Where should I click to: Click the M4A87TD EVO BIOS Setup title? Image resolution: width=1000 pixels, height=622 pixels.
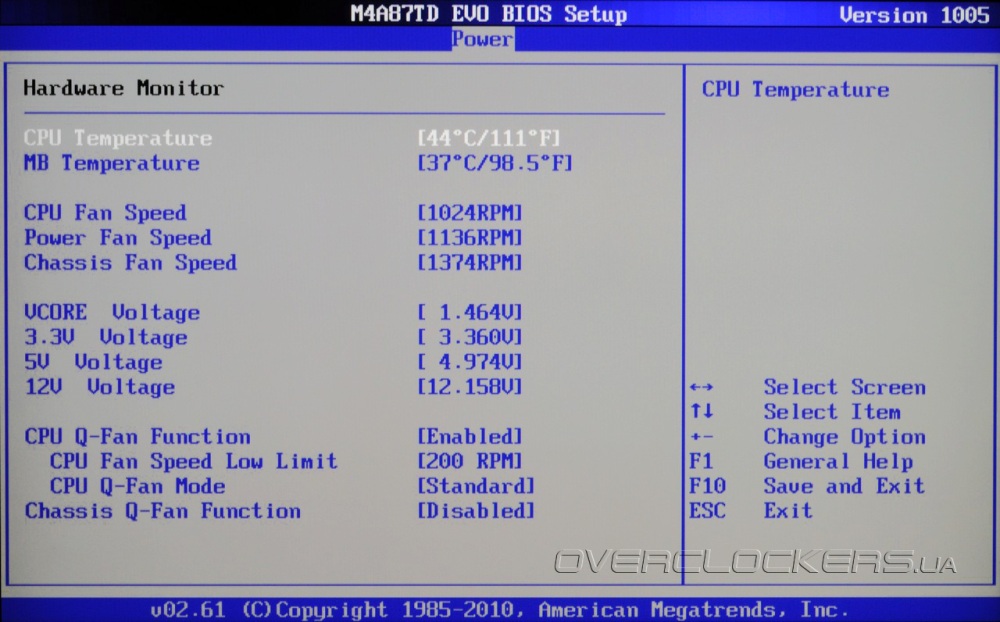489,14
